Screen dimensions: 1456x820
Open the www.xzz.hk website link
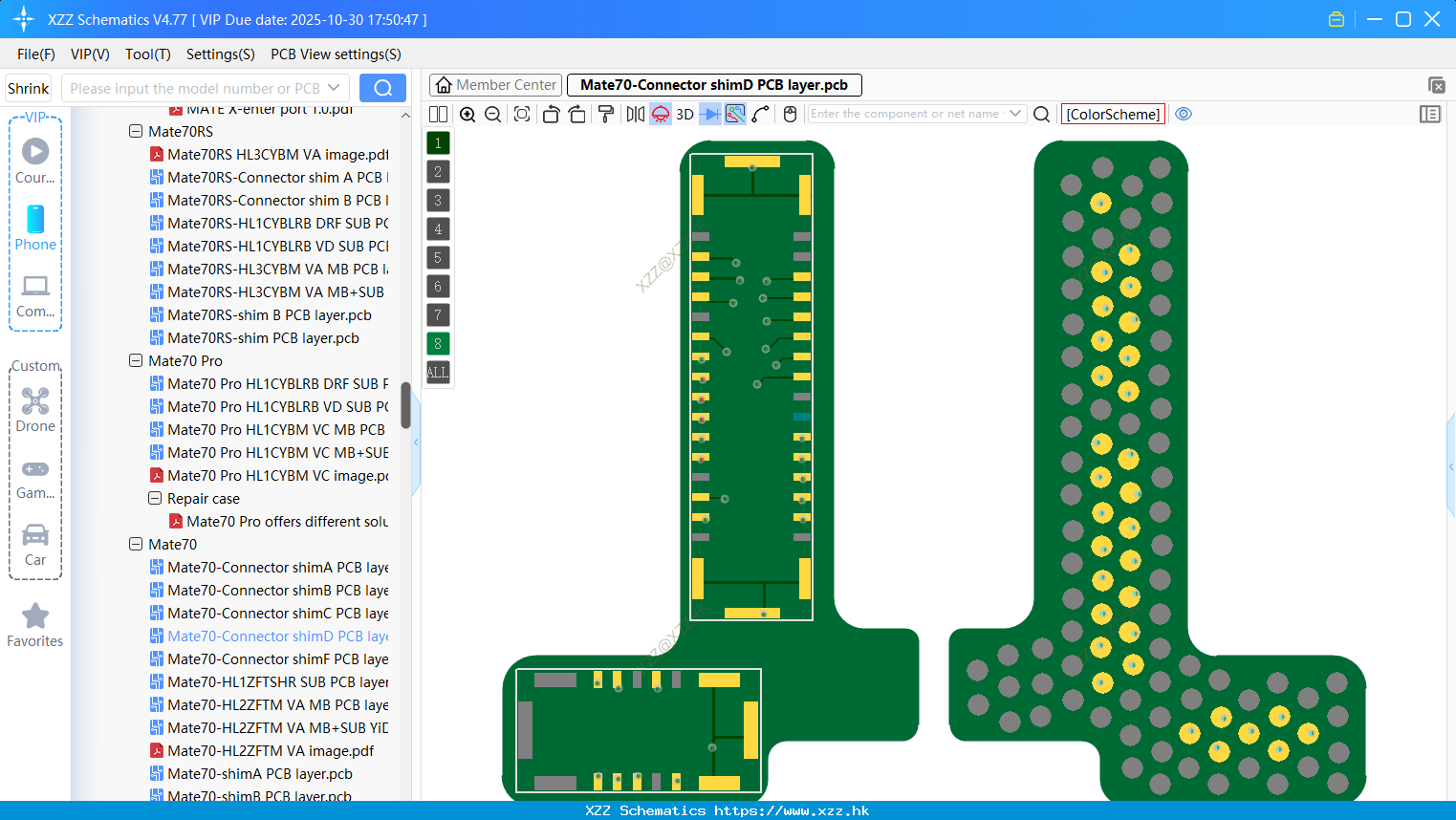[x=792, y=810]
